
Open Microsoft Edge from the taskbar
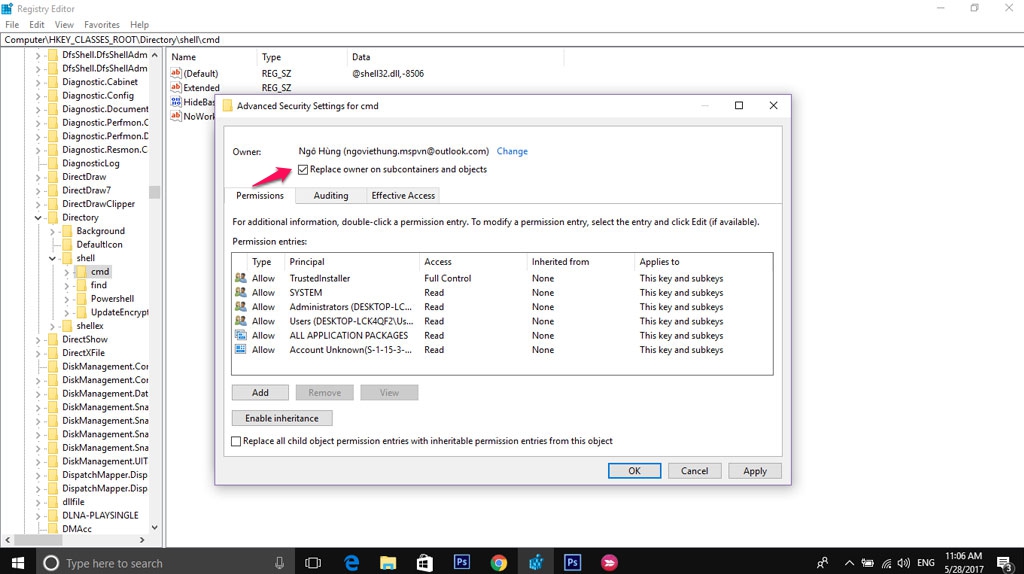coord(352,563)
